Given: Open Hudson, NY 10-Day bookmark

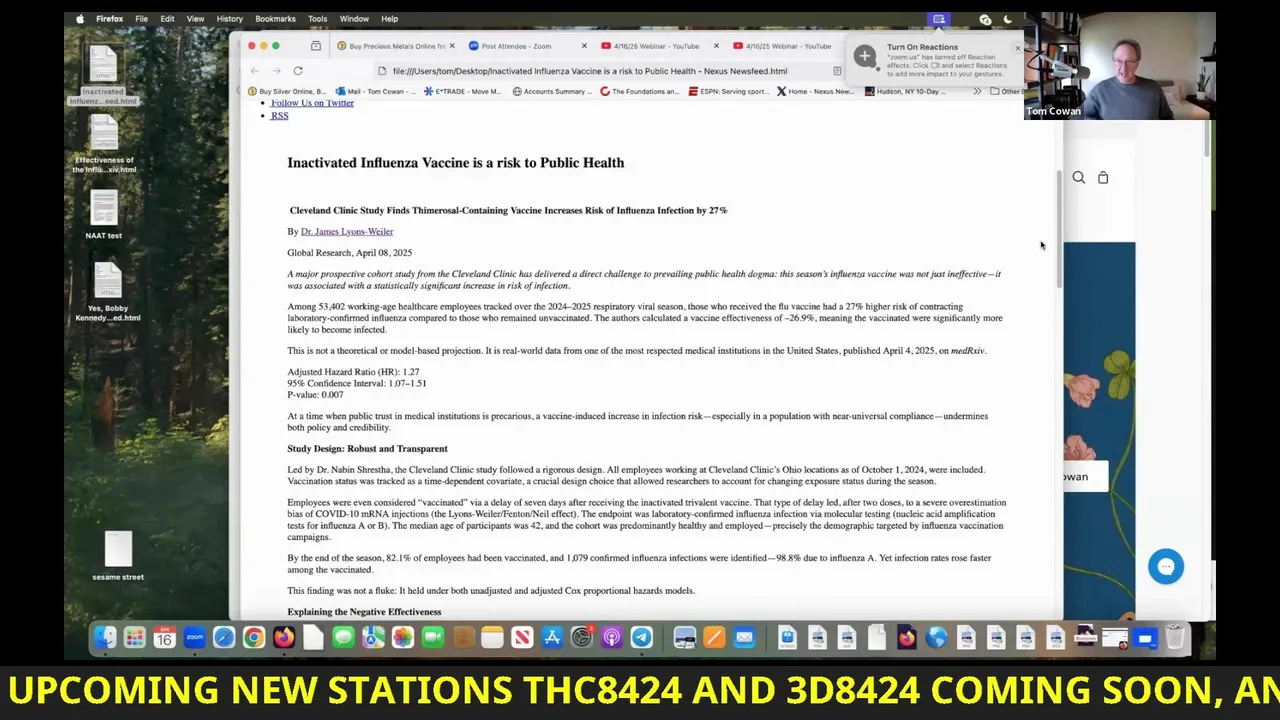Looking at the screenshot, I should click(905, 91).
